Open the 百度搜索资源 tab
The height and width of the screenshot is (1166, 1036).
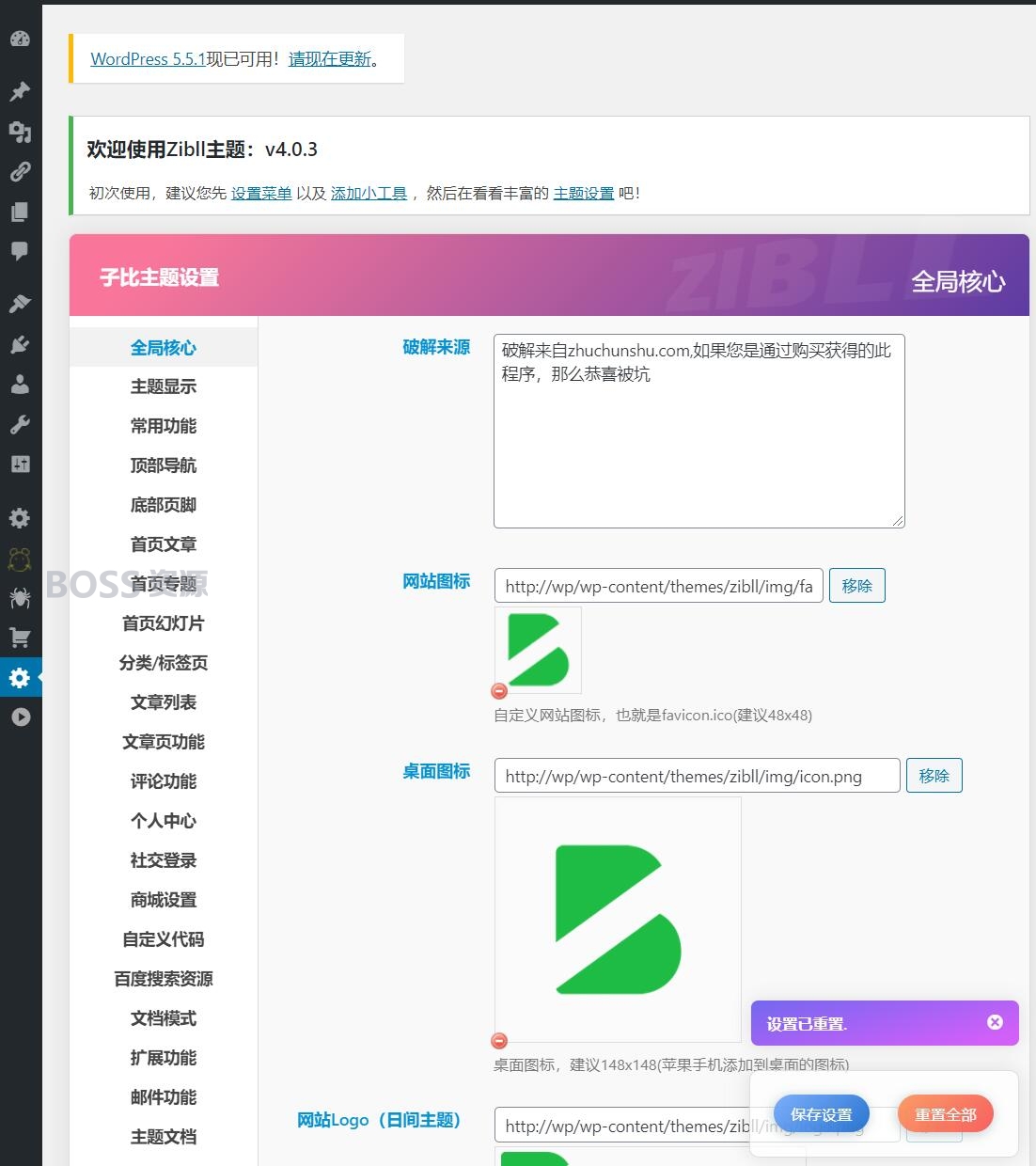(x=164, y=979)
